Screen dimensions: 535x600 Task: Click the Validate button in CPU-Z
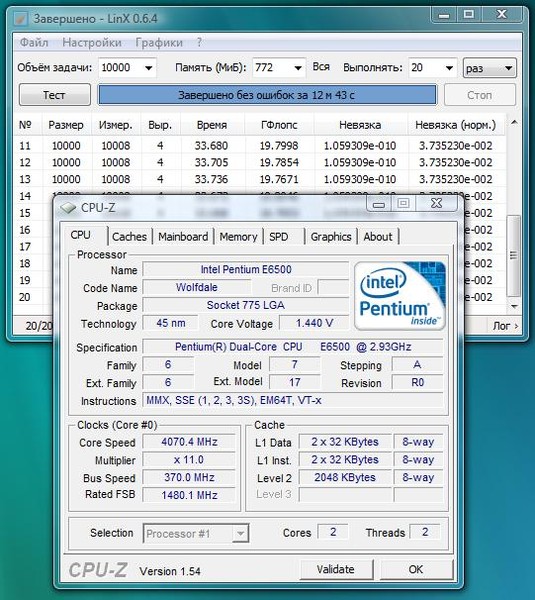tap(336, 569)
